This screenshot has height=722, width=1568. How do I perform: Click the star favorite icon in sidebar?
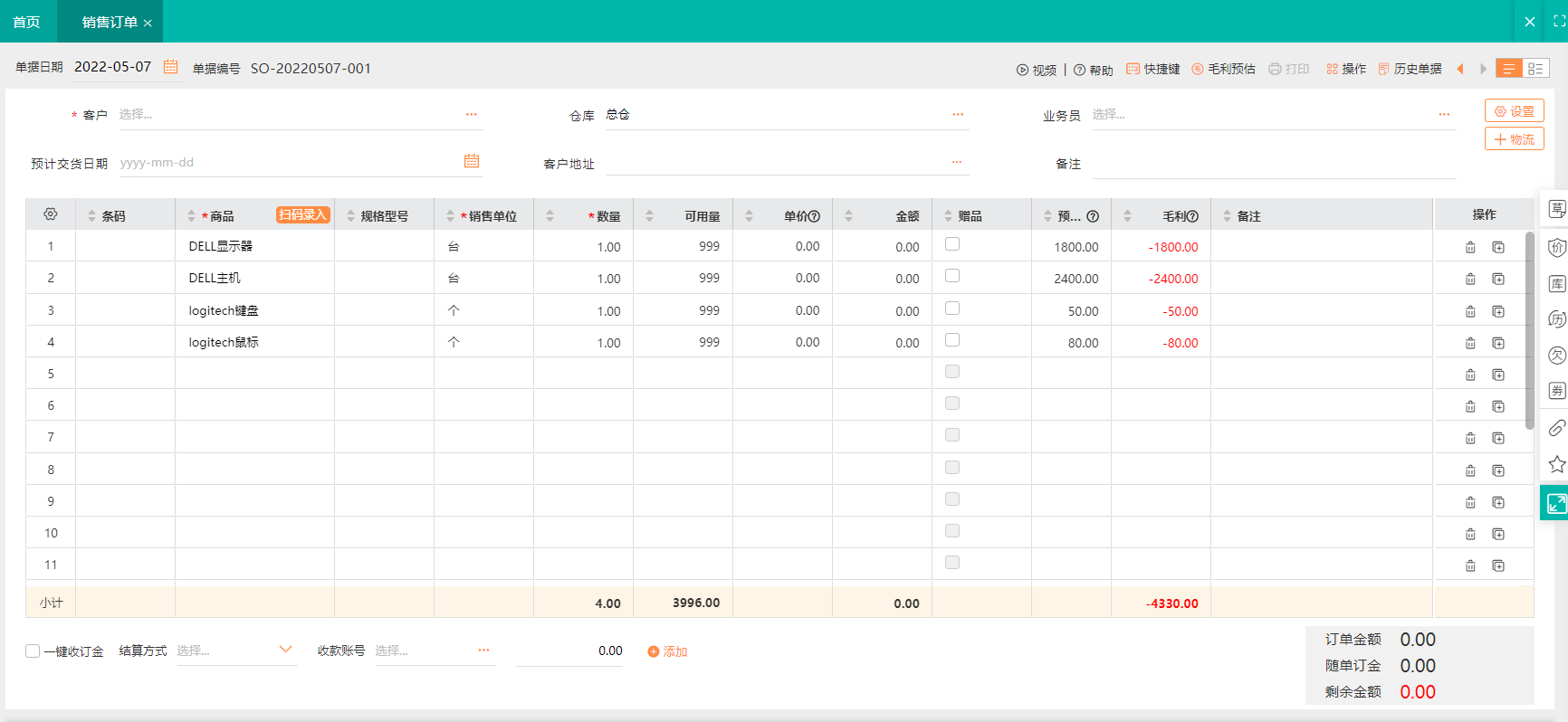tap(1556, 464)
